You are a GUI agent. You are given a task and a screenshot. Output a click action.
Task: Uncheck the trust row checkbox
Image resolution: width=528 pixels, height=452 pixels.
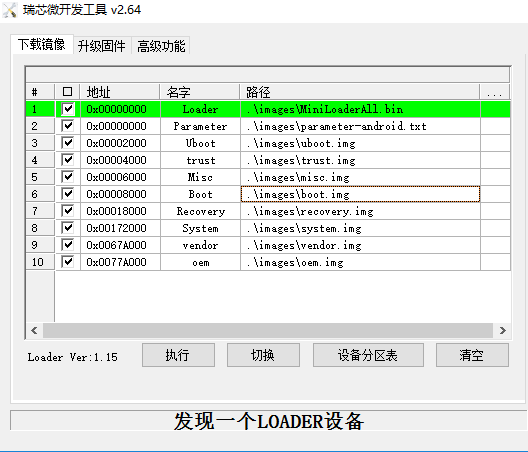point(68,160)
